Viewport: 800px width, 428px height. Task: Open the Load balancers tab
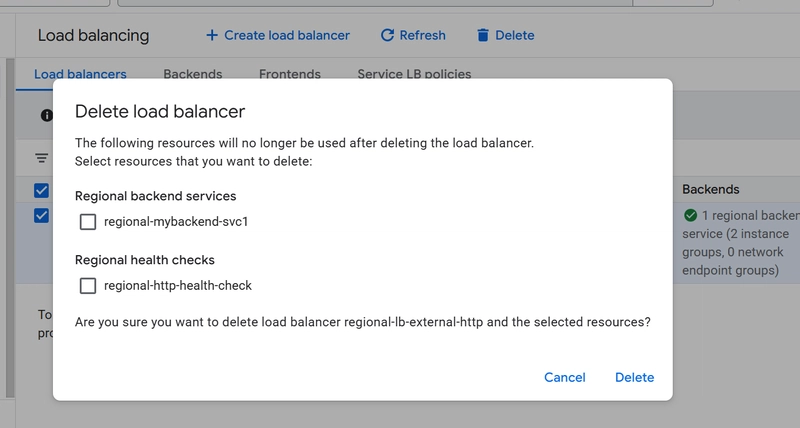[80, 74]
